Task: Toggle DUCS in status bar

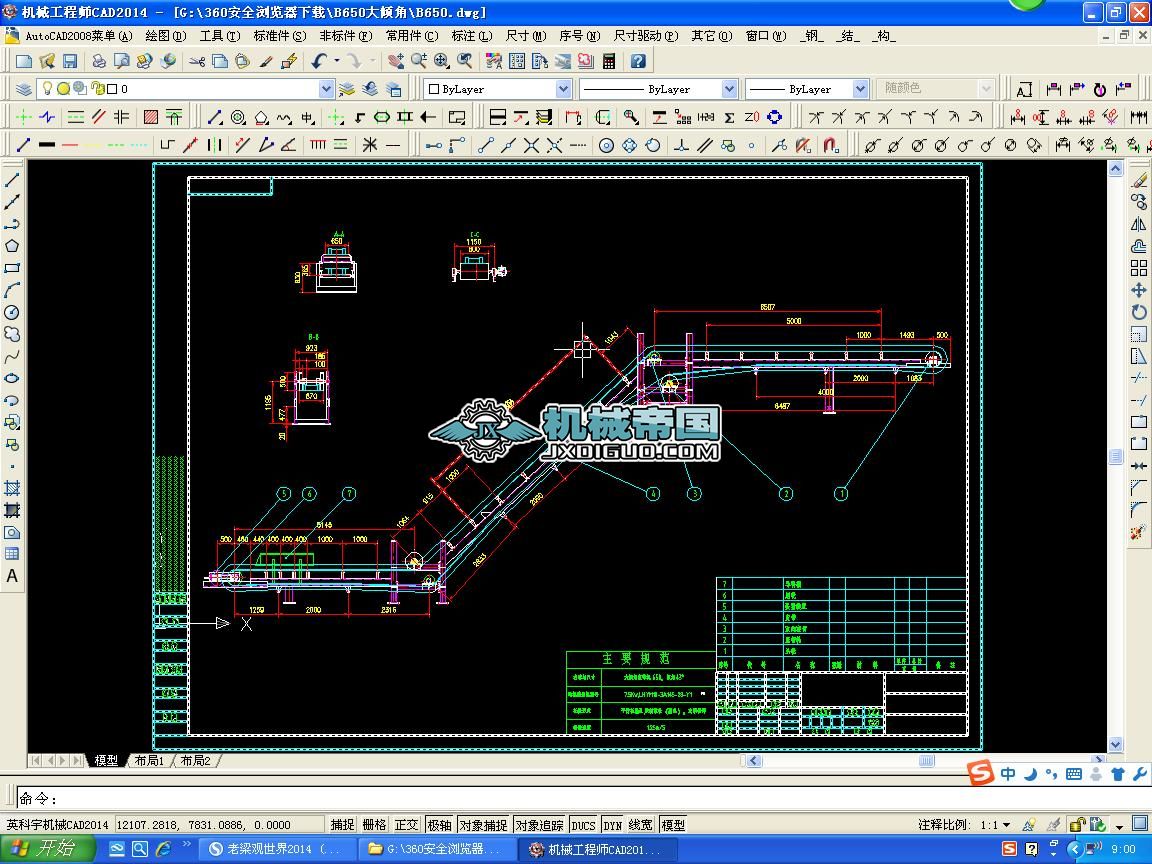Action: (x=583, y=825)
